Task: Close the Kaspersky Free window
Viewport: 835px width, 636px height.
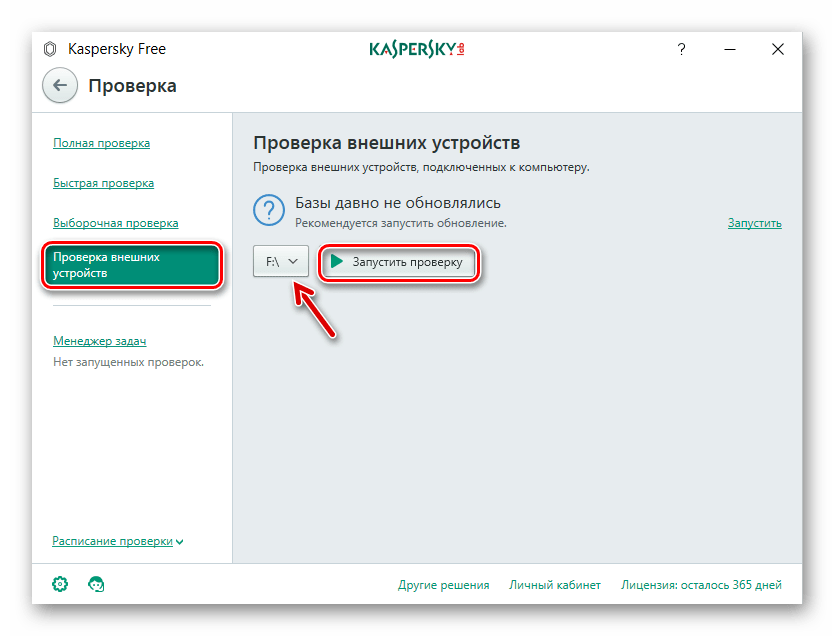Action: tap(777, 49)
